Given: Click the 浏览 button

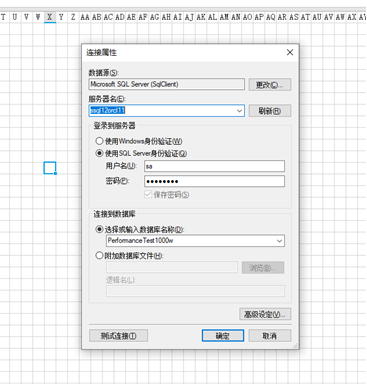Looking at the screenshot, I should (x=263, y=268).
